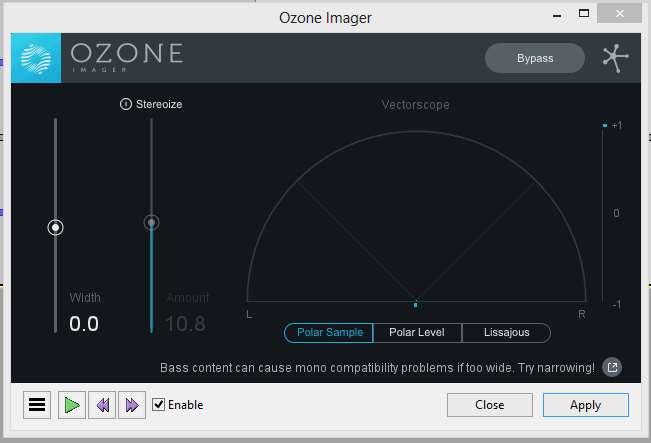Open the external link tip icon
The width and height of the screenshot is (651, 443).
click(613, 367)
